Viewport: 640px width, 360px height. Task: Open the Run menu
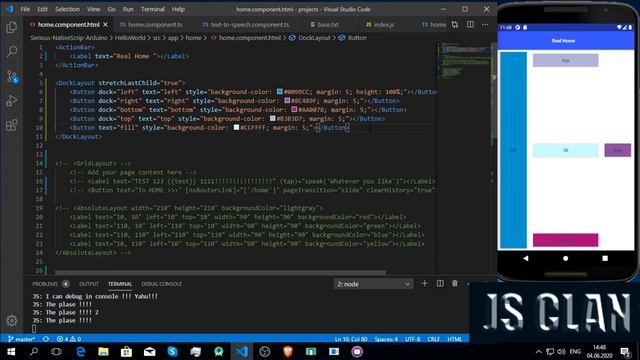(x=128, y=9)
